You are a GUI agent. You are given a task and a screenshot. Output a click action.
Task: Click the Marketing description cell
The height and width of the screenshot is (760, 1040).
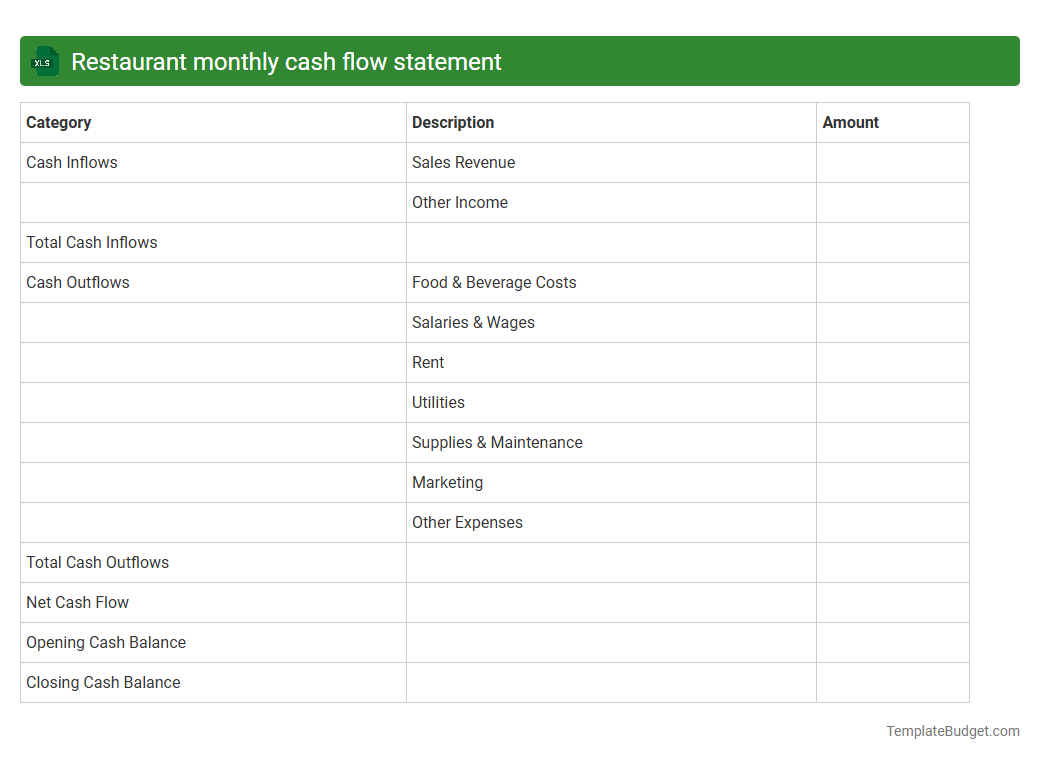pos(447,482)
